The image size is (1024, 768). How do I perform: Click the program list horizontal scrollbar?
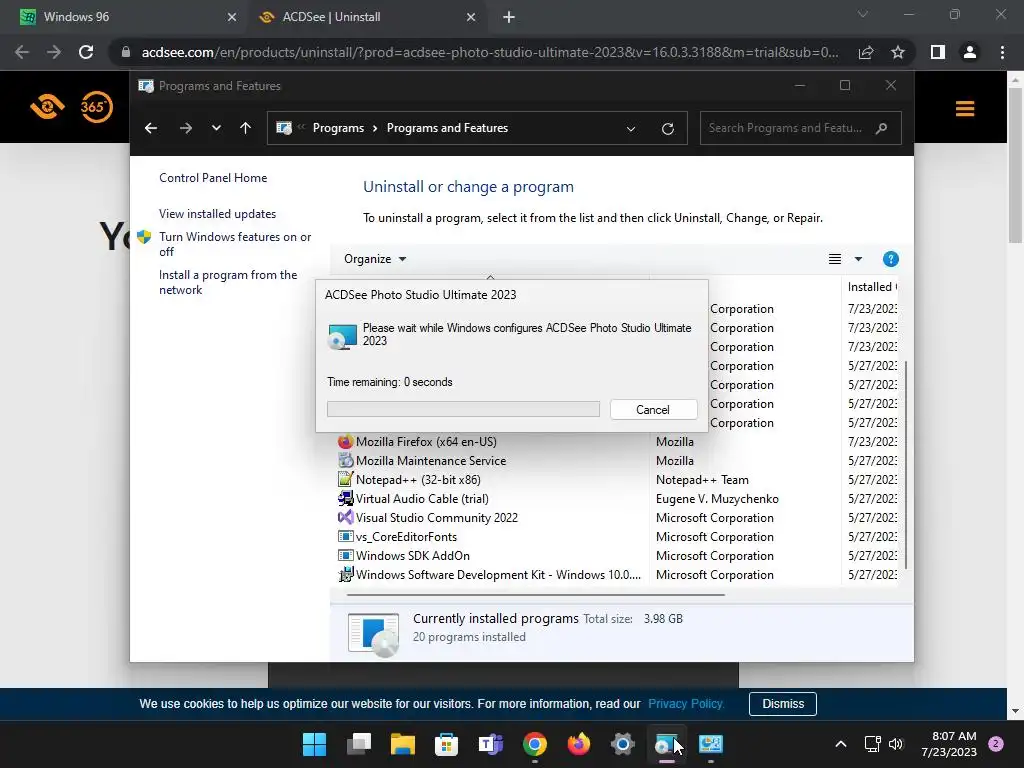point(536,595)
